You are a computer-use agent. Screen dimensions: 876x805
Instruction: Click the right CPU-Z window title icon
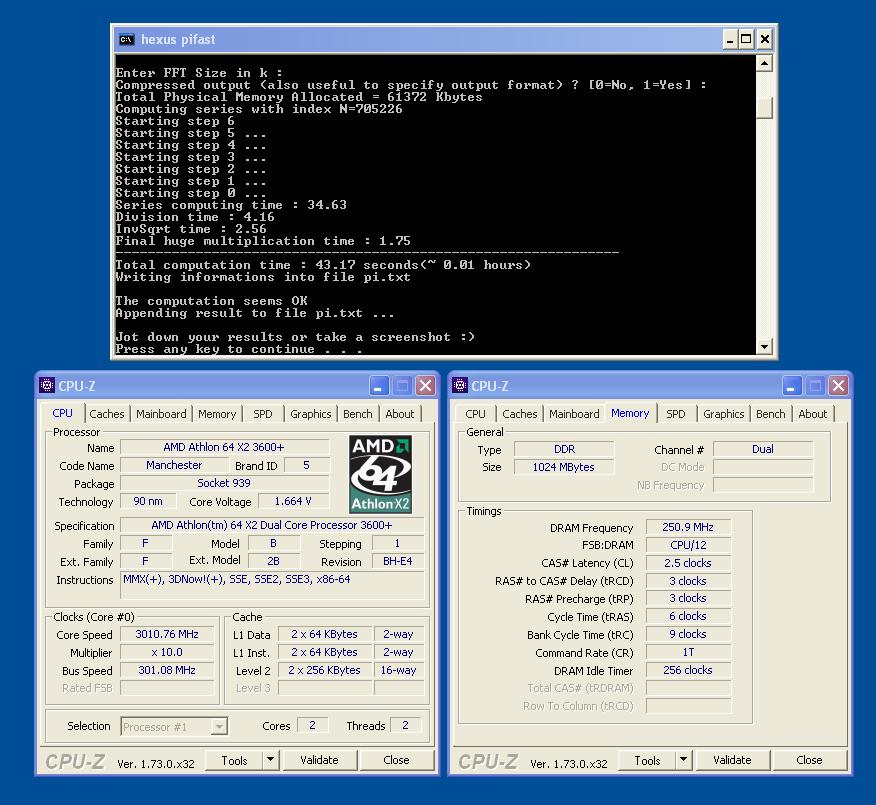[460, 385]
